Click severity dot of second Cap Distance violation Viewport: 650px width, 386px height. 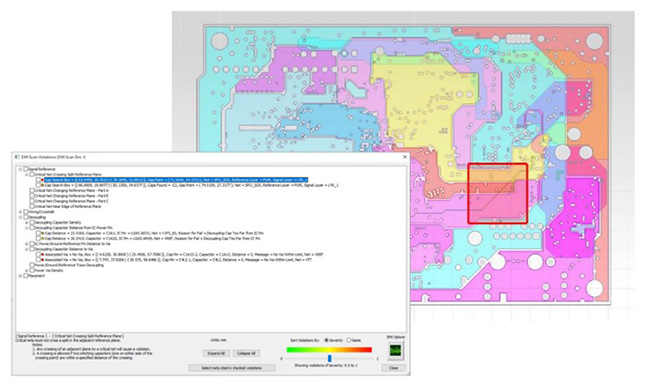(42, 239)
